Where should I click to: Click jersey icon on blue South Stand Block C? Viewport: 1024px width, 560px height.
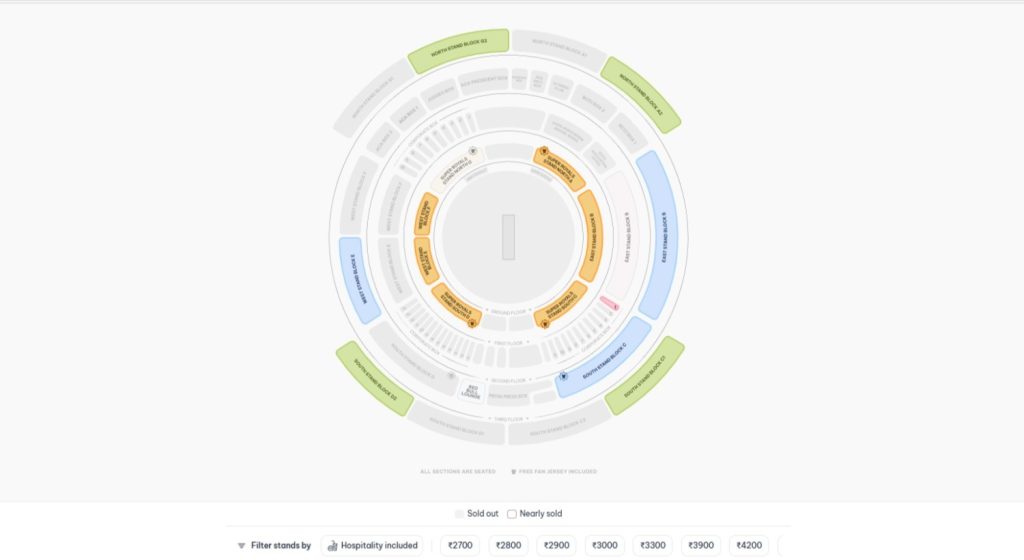coord(564,377)
